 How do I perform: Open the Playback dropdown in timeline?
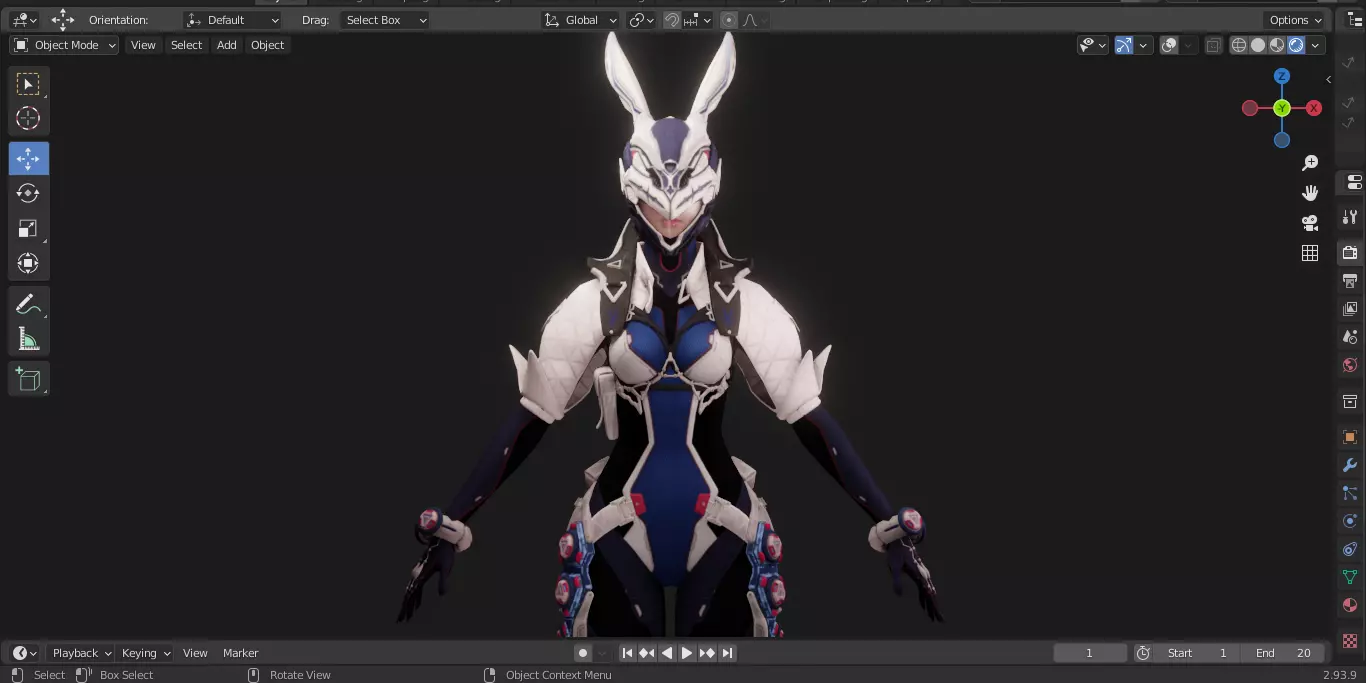pos(81,653)
